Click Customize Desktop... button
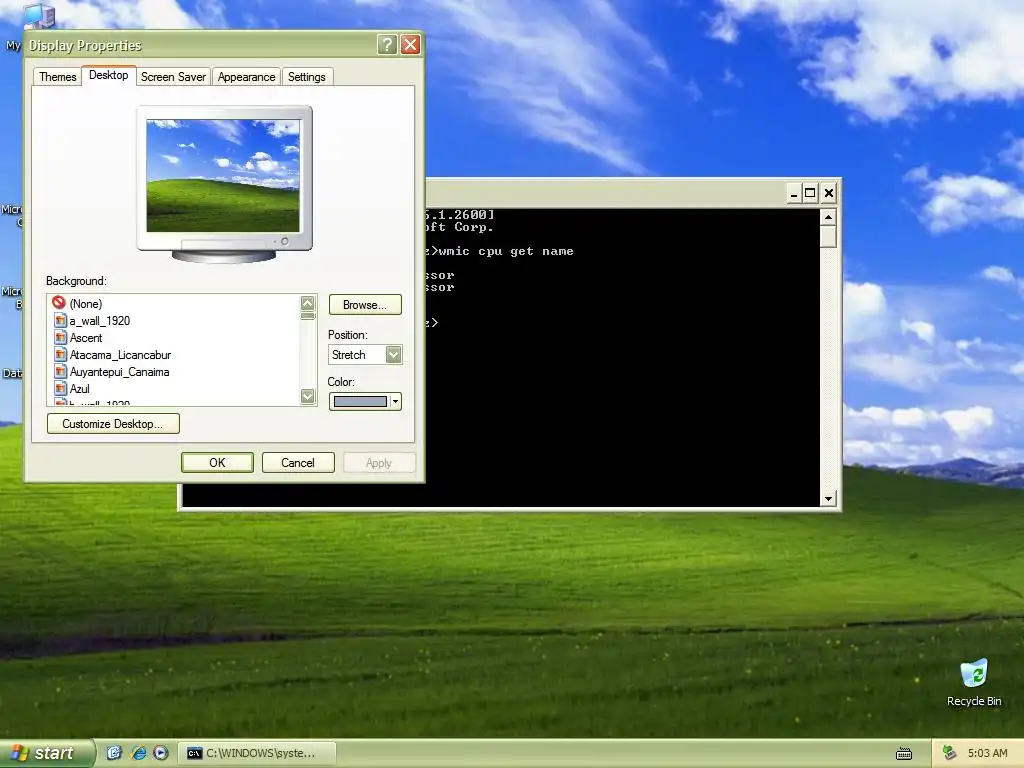The height and width of the screenshot is (768, 1024). click(113, 424)
